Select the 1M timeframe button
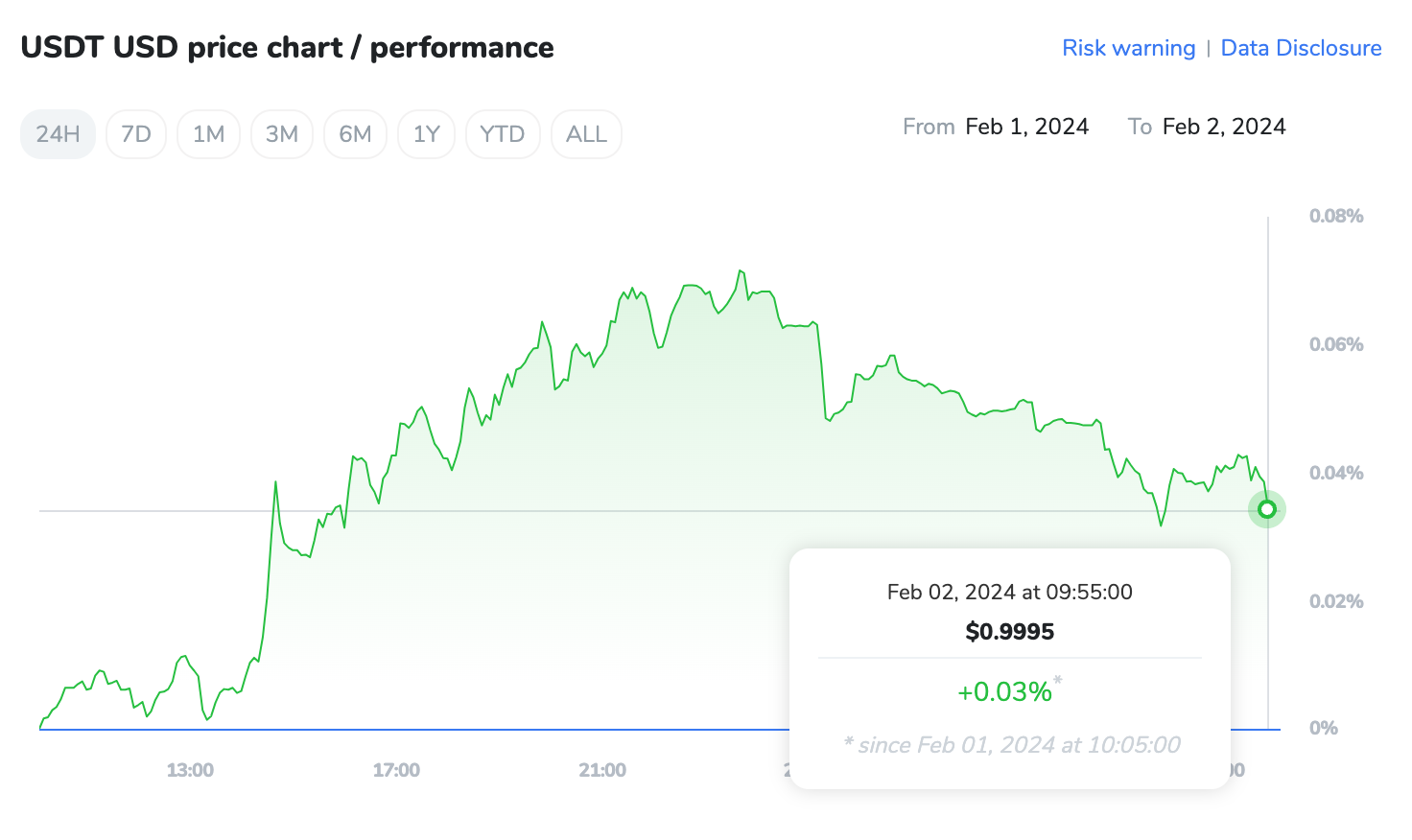The width and height of the screenshot is (1412, 840). (x=208, y=134)
